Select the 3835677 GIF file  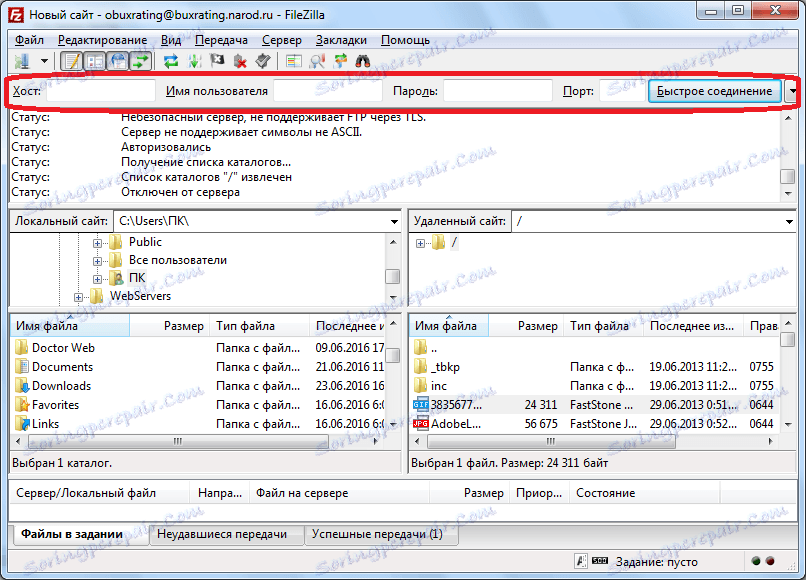[456, 405]
